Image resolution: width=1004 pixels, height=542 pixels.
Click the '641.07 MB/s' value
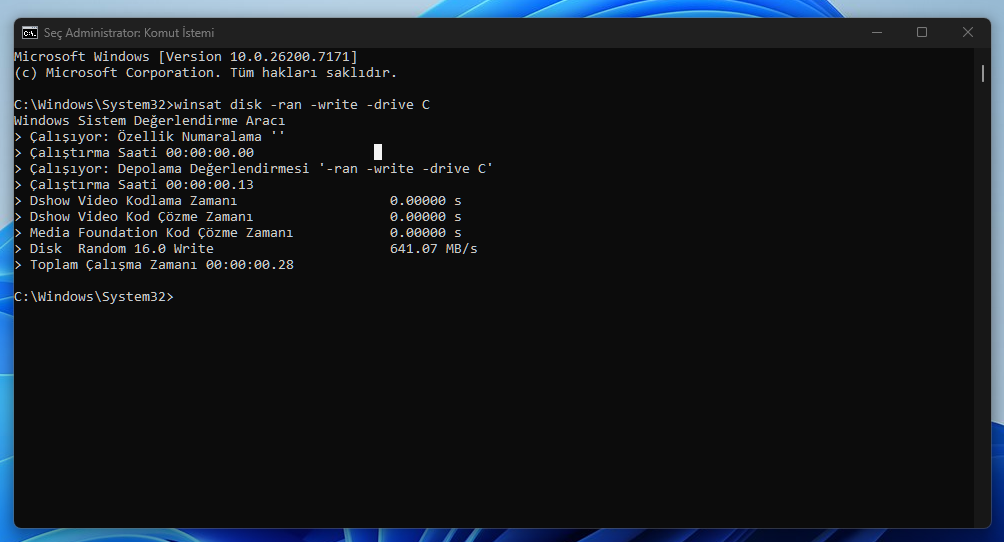(433, 249)
